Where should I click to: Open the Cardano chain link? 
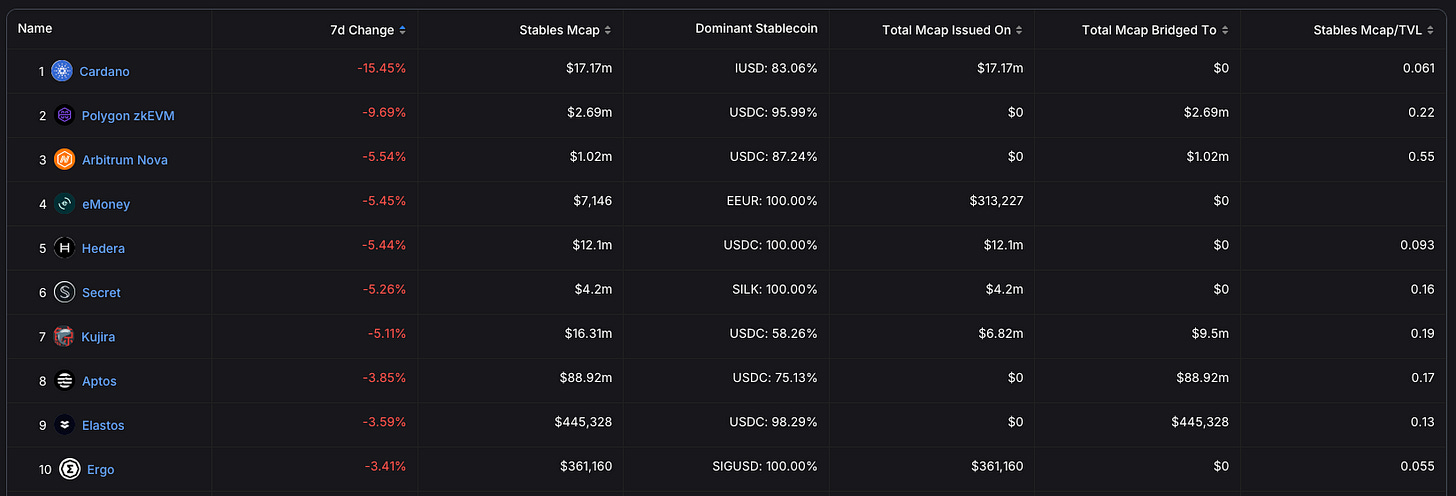(x=105, y=72)
